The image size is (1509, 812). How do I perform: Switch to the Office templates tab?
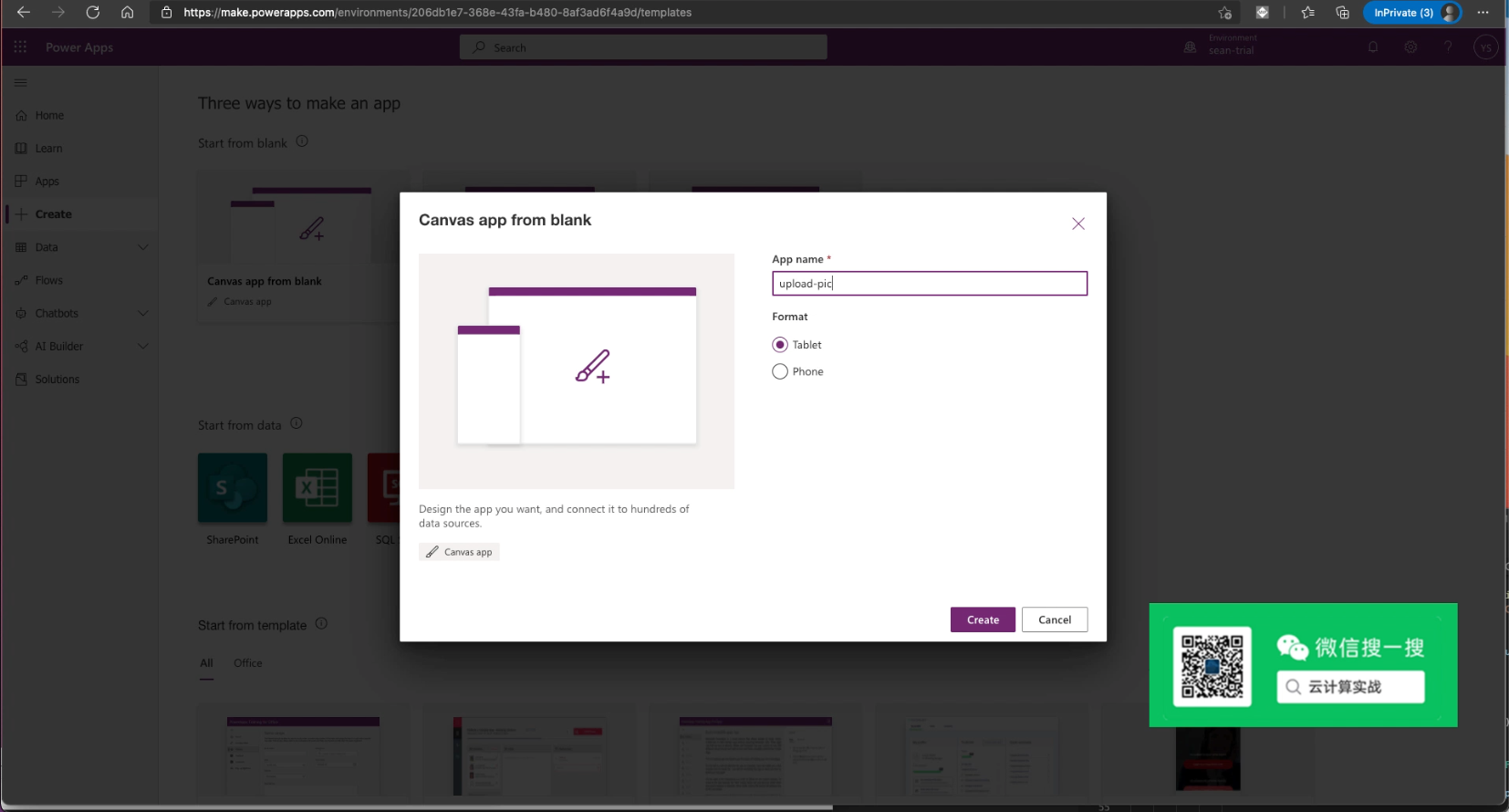[x=248, y=663]
